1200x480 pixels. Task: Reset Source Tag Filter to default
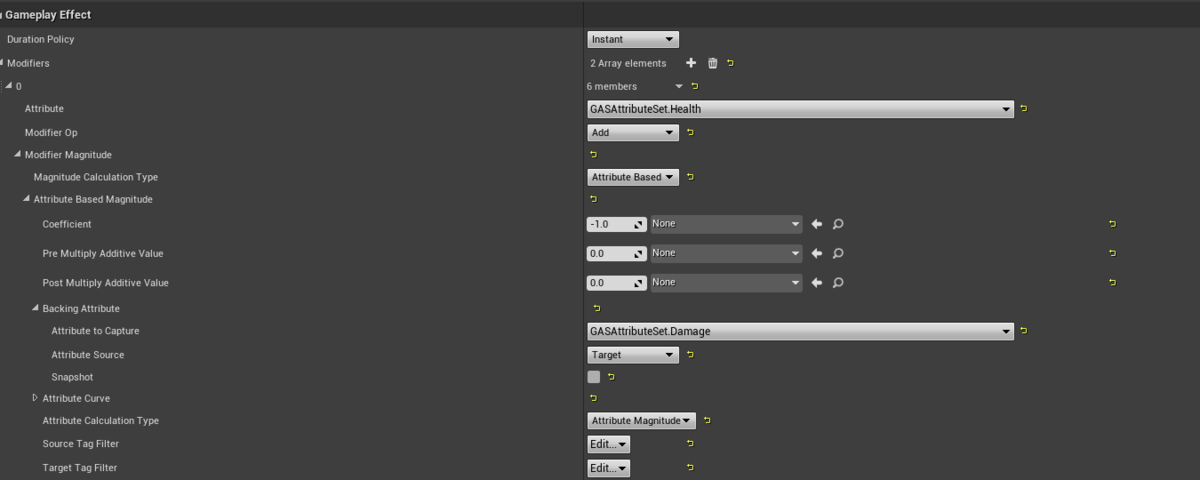(690, 444)
